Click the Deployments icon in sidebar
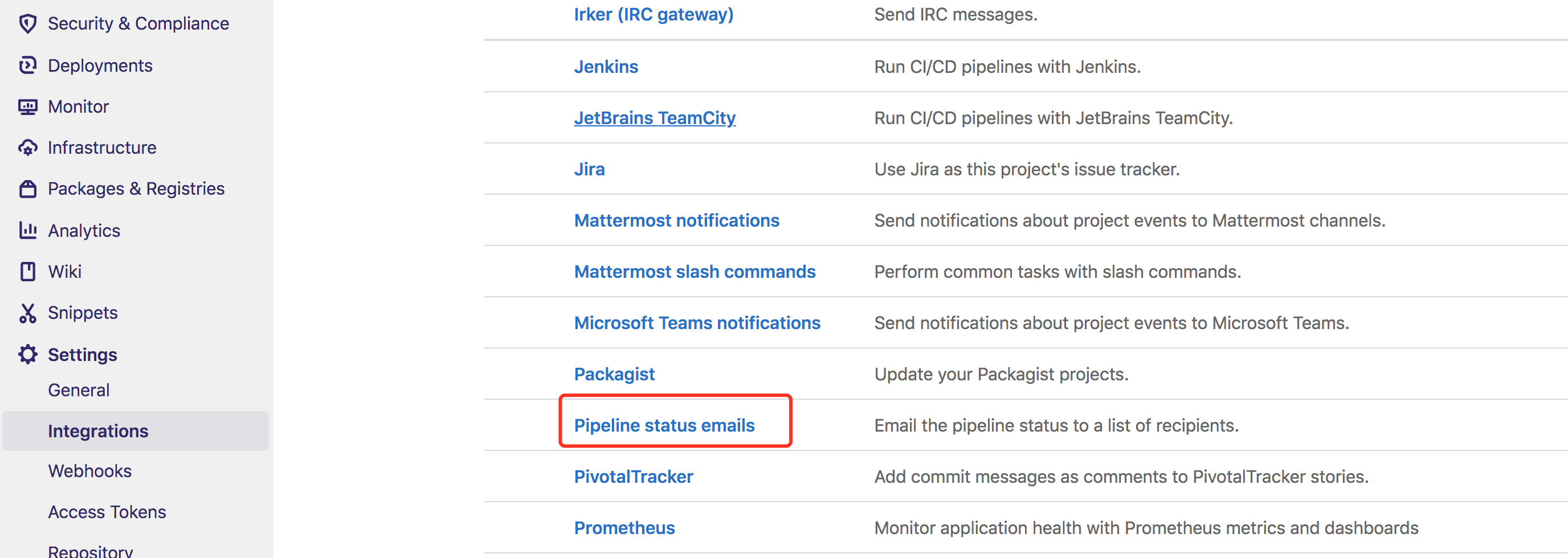 (27, 65)
